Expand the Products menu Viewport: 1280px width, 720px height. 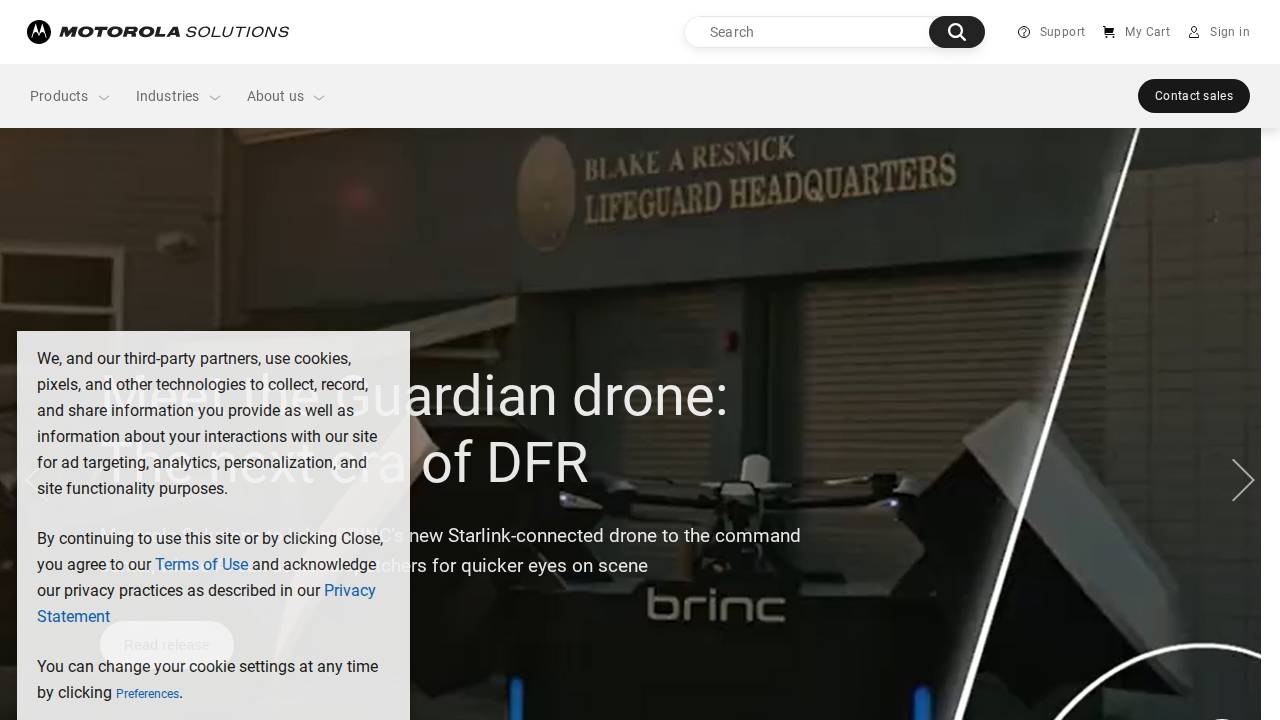click(104, 97)
